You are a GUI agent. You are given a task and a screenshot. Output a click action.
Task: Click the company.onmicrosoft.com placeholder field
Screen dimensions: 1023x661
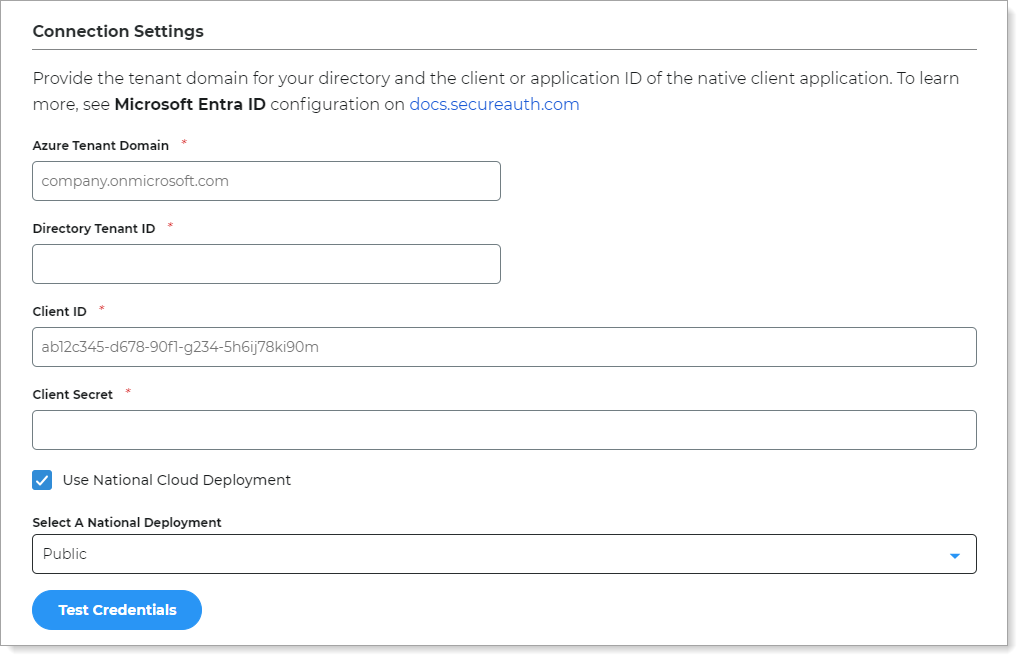point(266,181)
